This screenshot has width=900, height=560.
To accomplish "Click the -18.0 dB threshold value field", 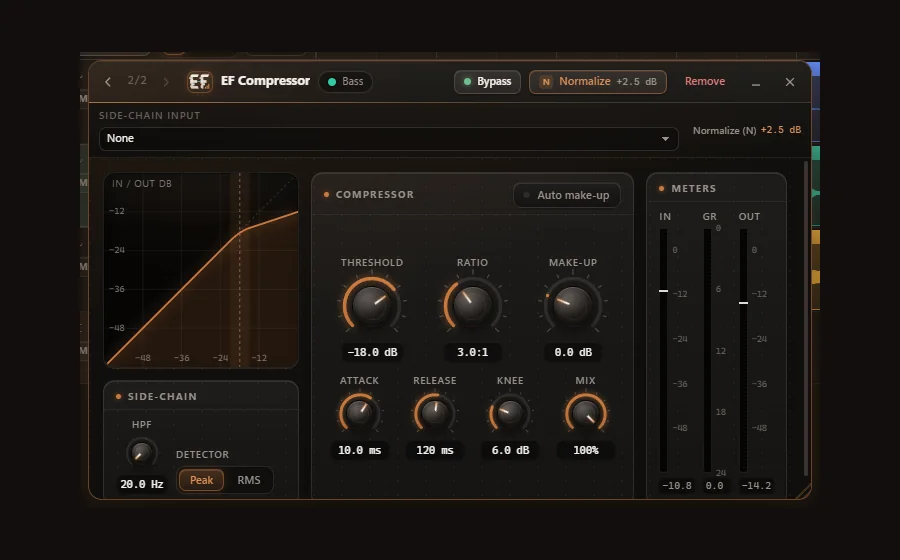I will coord(372,352).
